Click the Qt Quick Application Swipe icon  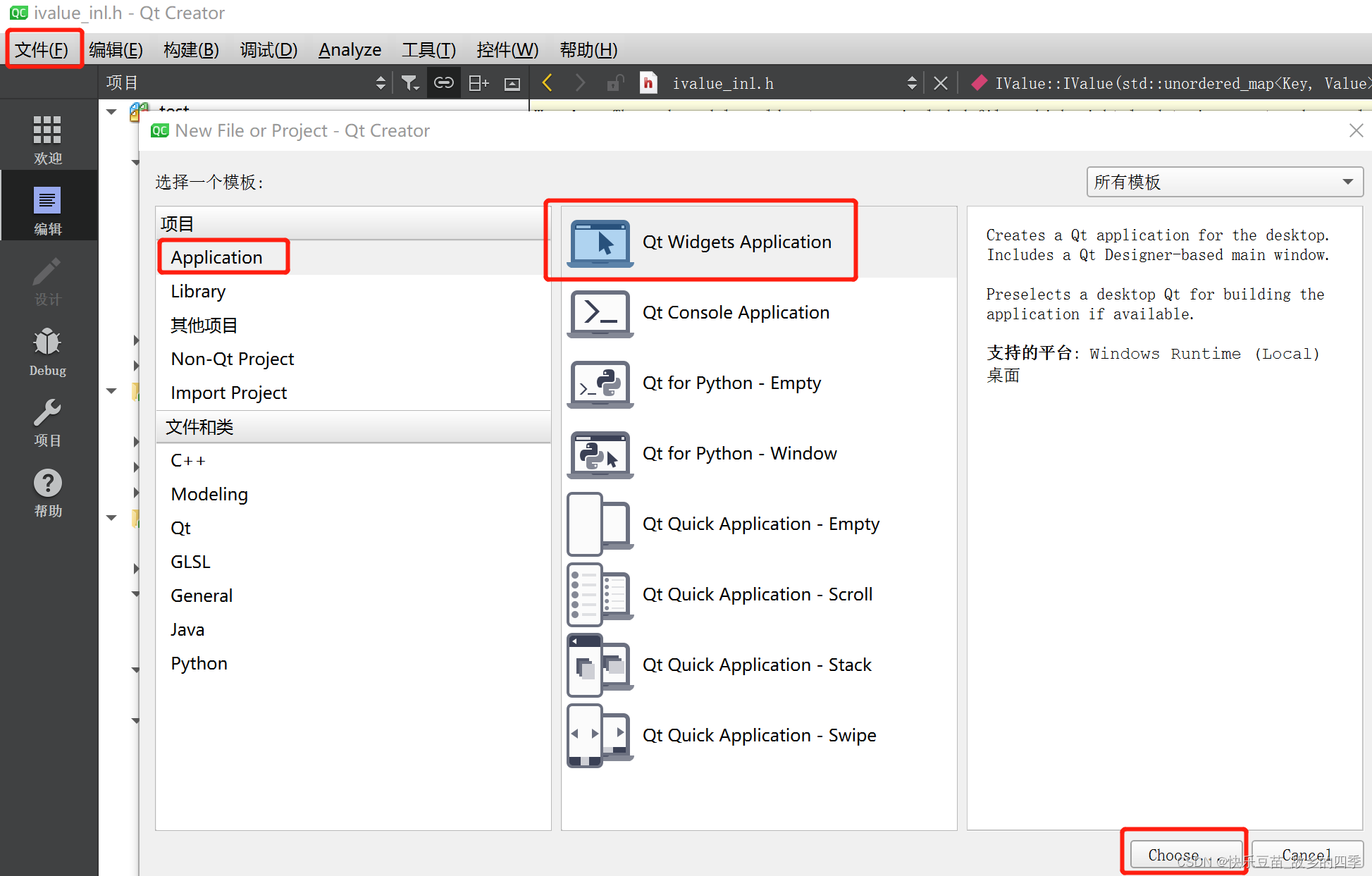[x=600, y=736]
